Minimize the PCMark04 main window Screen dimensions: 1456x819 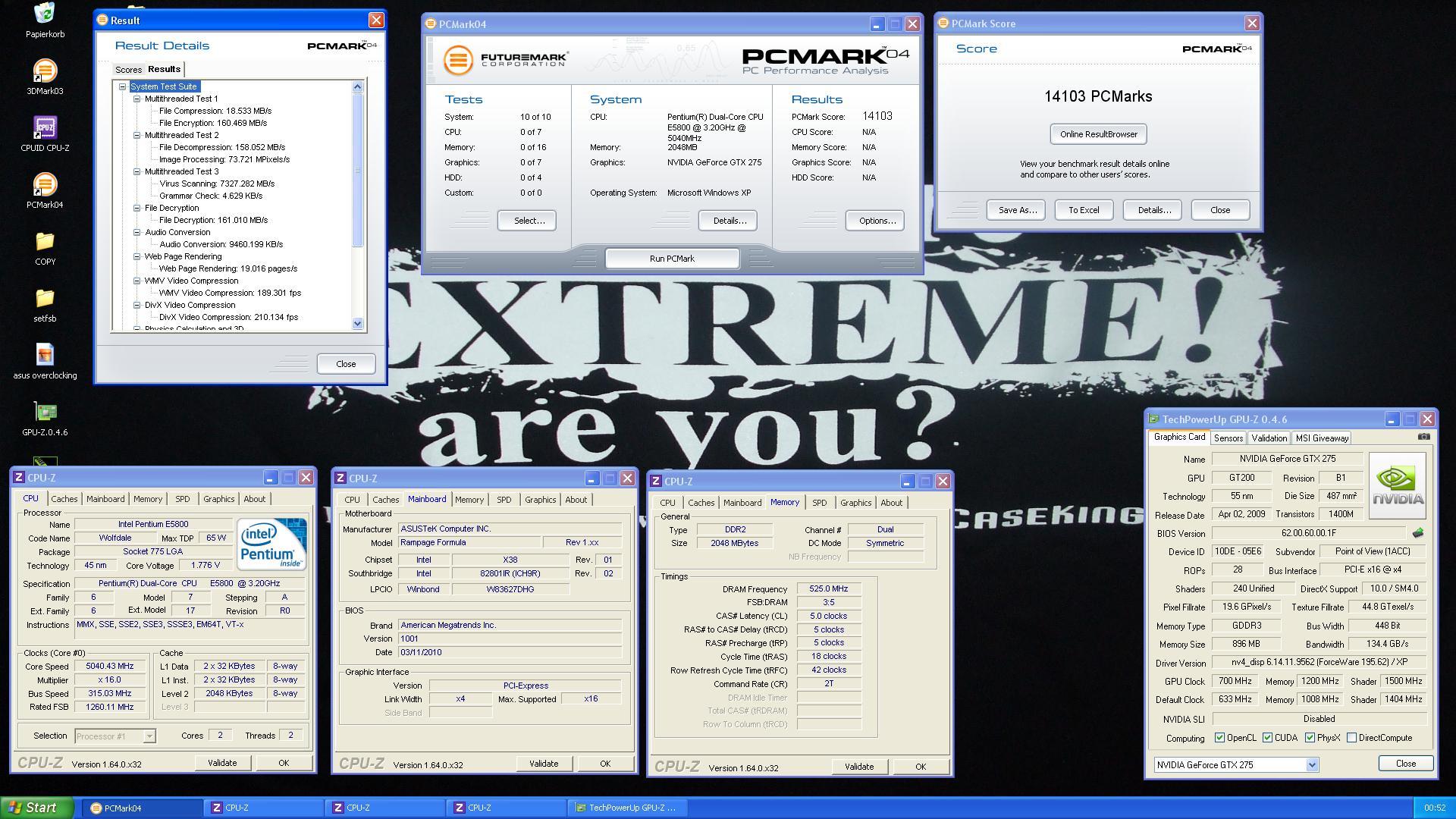point(877,24)
